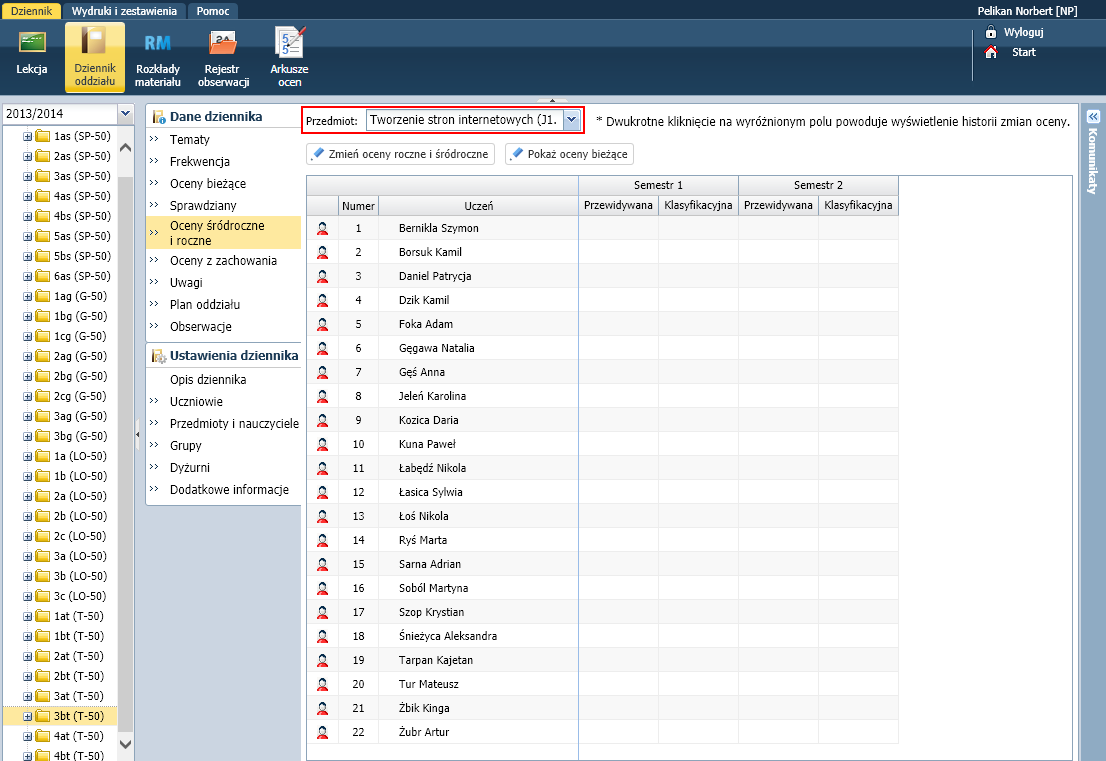This screenshot has height=761, width=1106.
Task: Open the school year 2013/2014 dropdown
Action: (125, 114)
